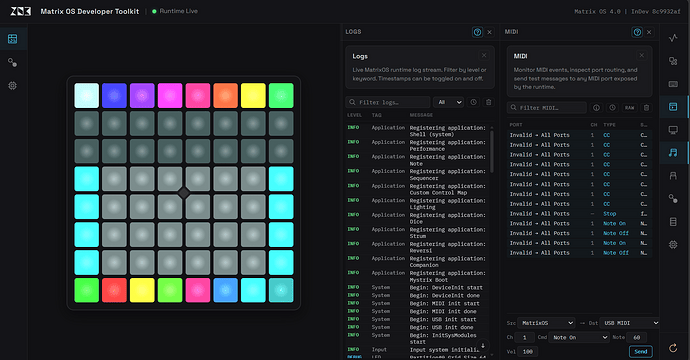Click the Ch channel number field
The image size is (690, 360).
click(525, 338)
